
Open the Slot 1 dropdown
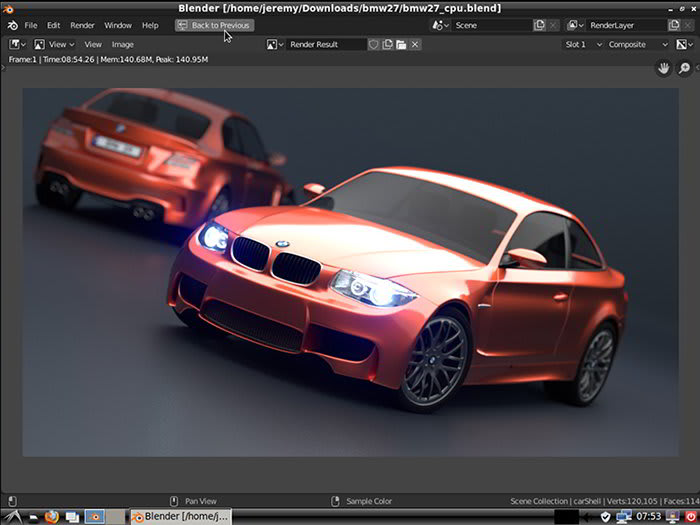tap(583, 44)
